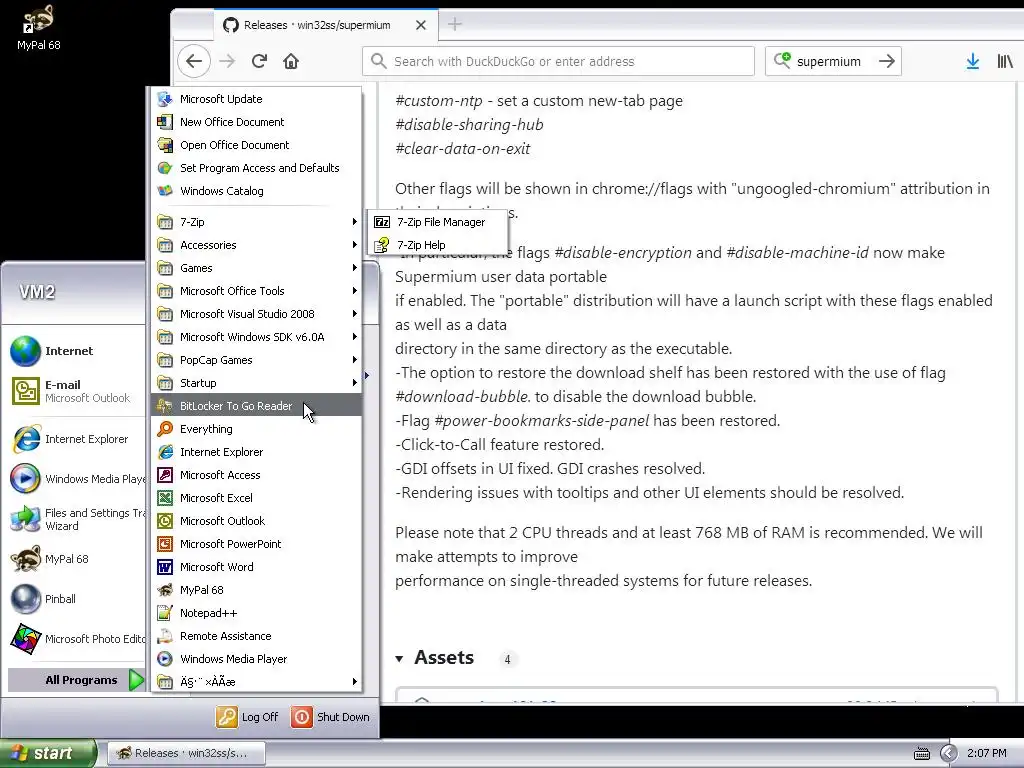Open Windows Catalog entry
Image resolution: width=1024 pixels, height=768 pixels.
pos(257,191)
